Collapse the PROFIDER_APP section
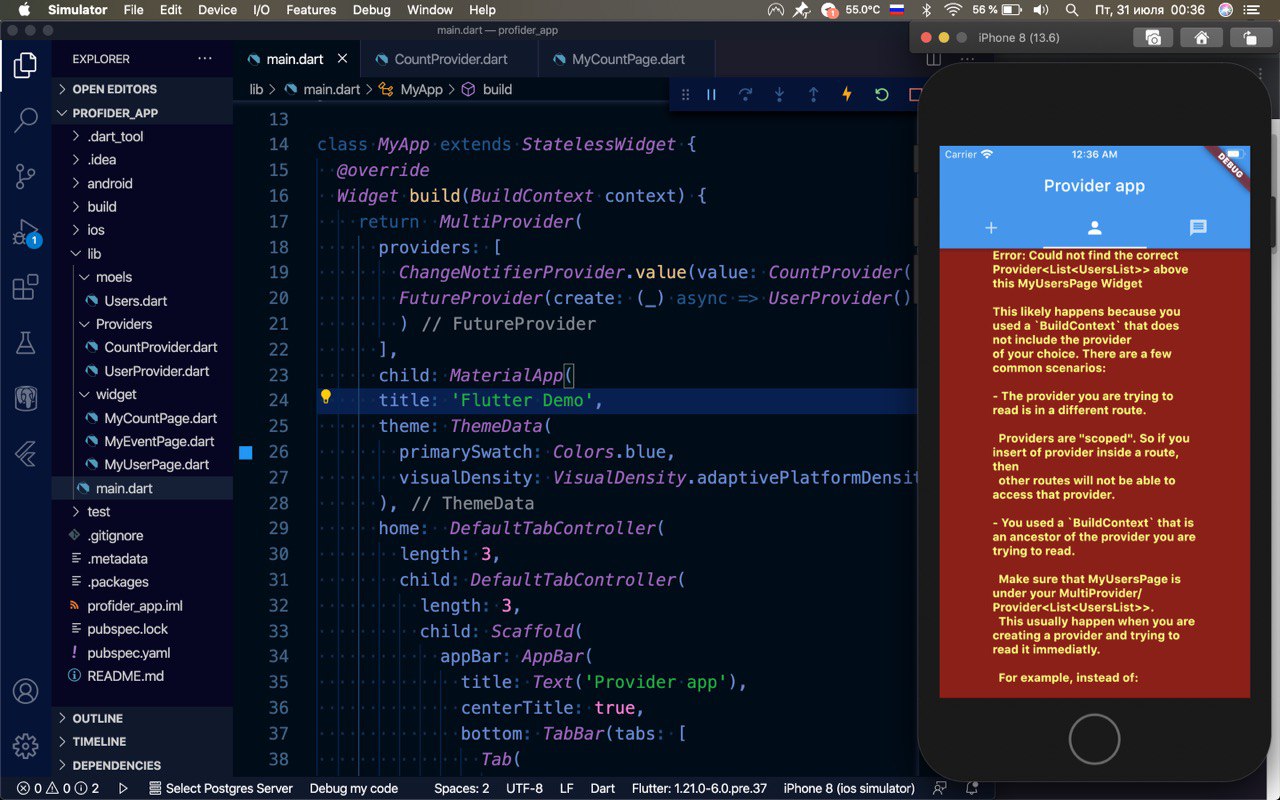1280x800 pixels. coord(142,113)
